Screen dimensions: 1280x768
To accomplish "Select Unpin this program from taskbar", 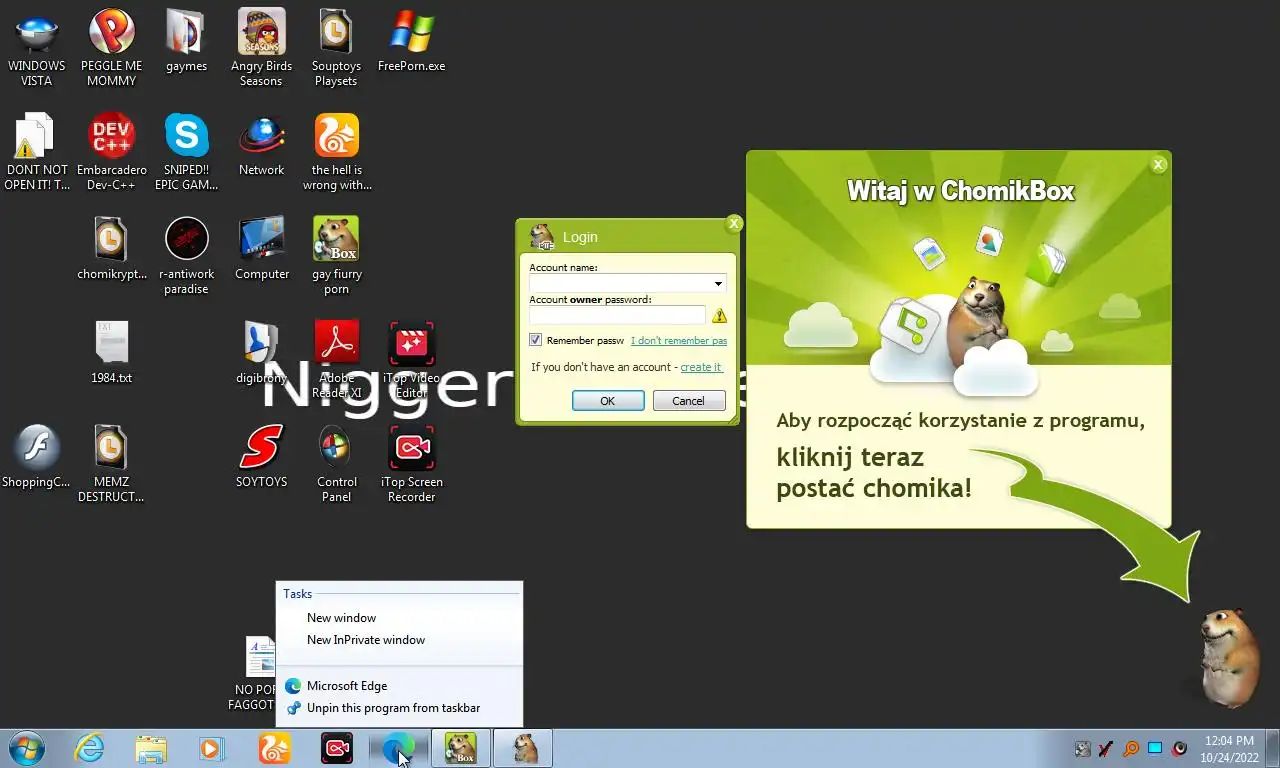I will pos(399,708).
